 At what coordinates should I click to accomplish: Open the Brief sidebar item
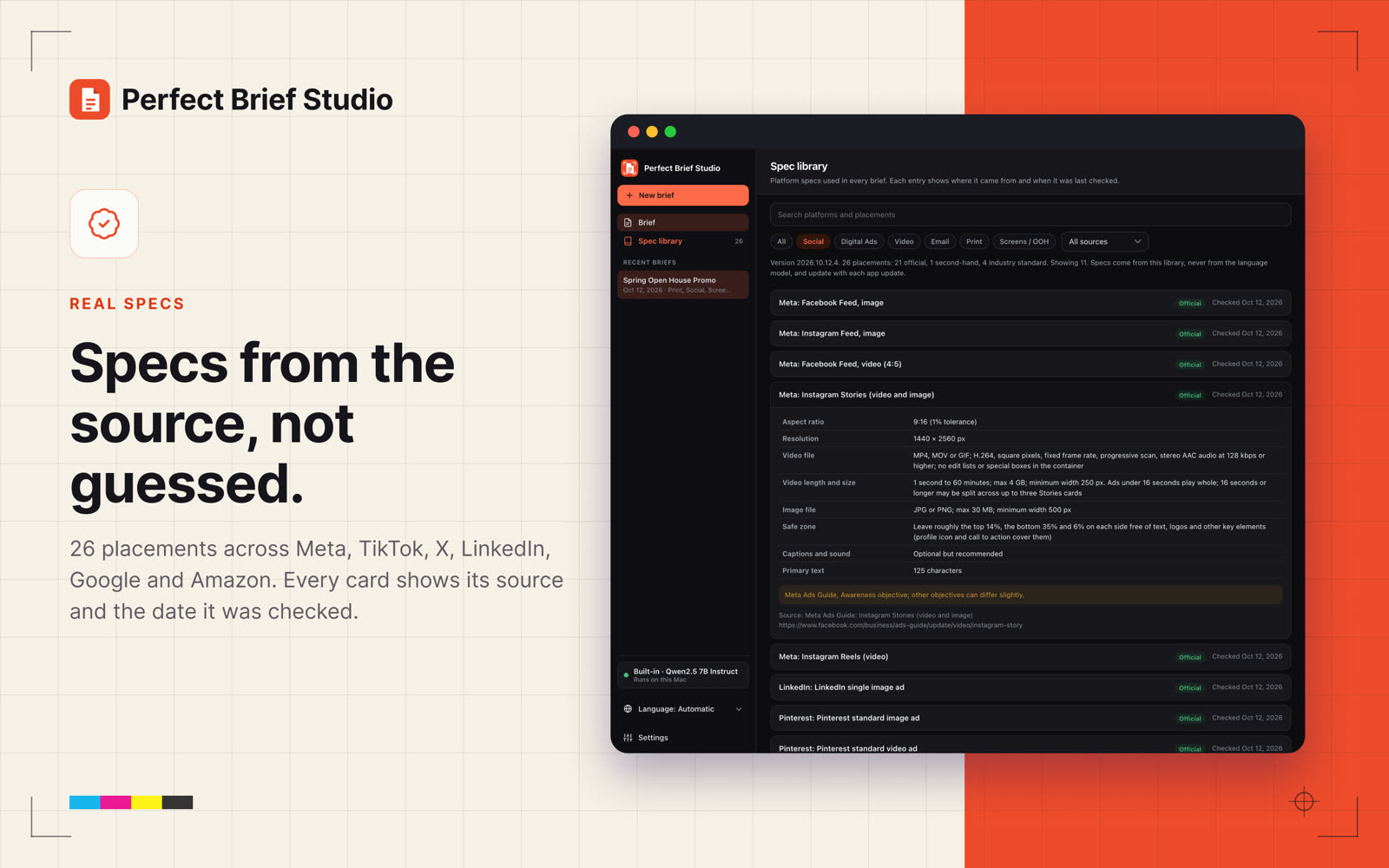[682, 222]
